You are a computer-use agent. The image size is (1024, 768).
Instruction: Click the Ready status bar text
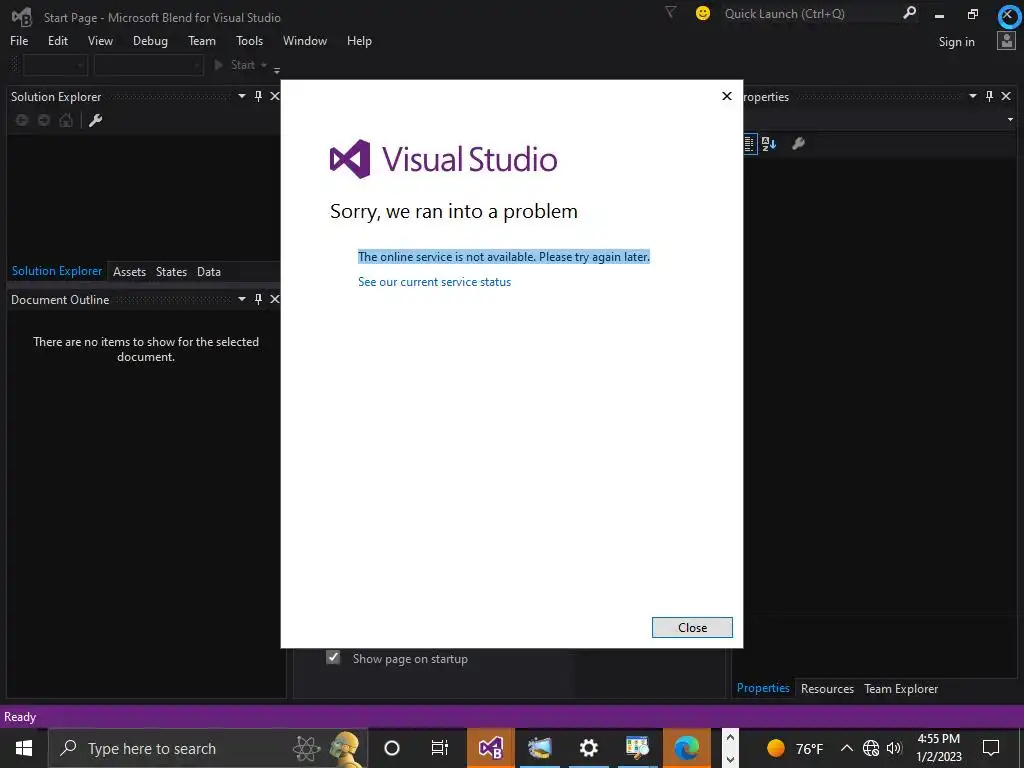[x=20, y=717]
